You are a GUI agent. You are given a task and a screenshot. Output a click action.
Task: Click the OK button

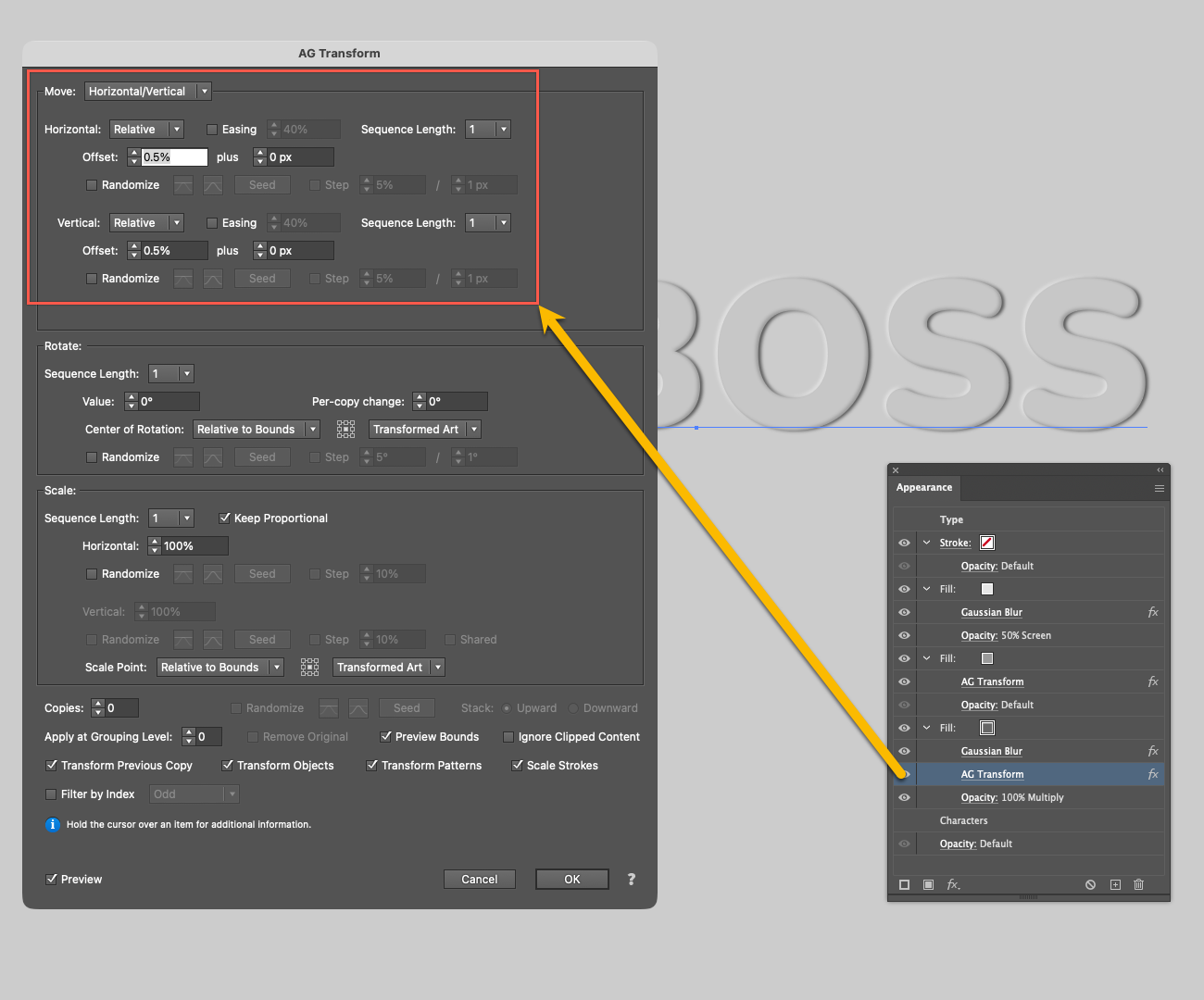(x=571, y=880)
